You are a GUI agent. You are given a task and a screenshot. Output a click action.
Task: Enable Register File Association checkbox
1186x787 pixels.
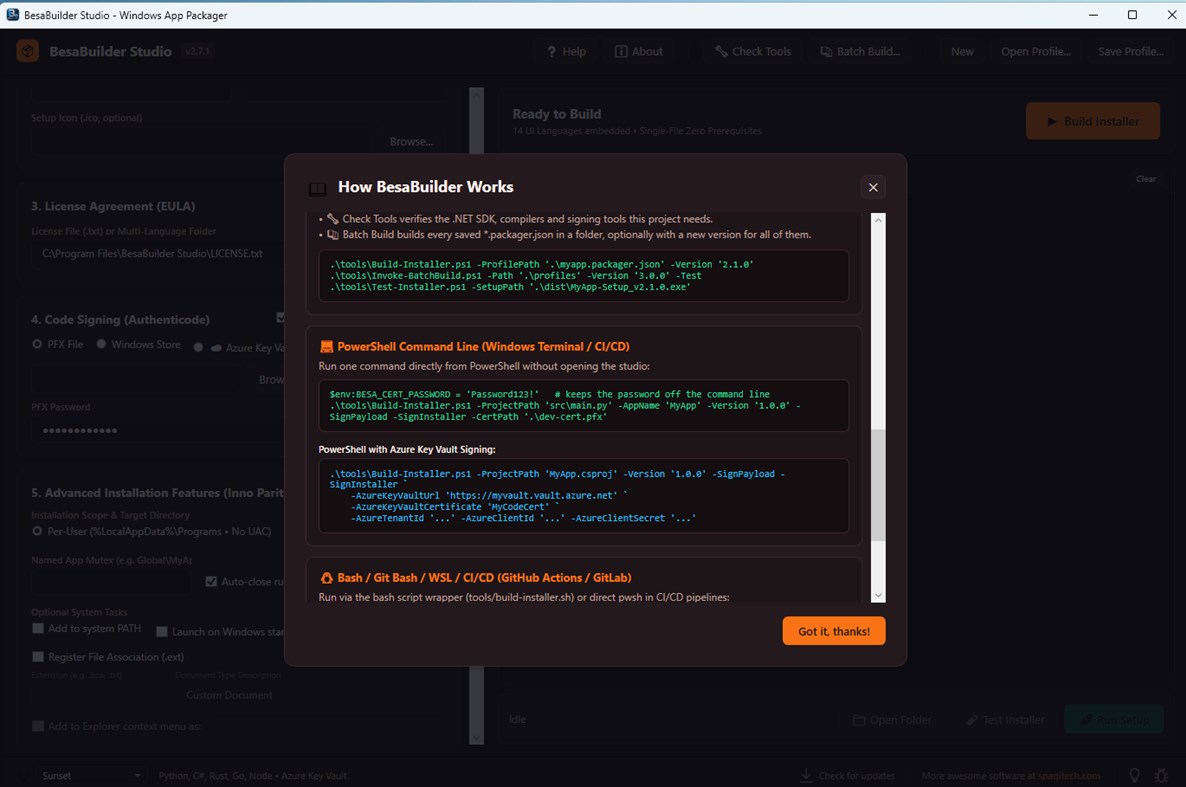tap(38, 657)
